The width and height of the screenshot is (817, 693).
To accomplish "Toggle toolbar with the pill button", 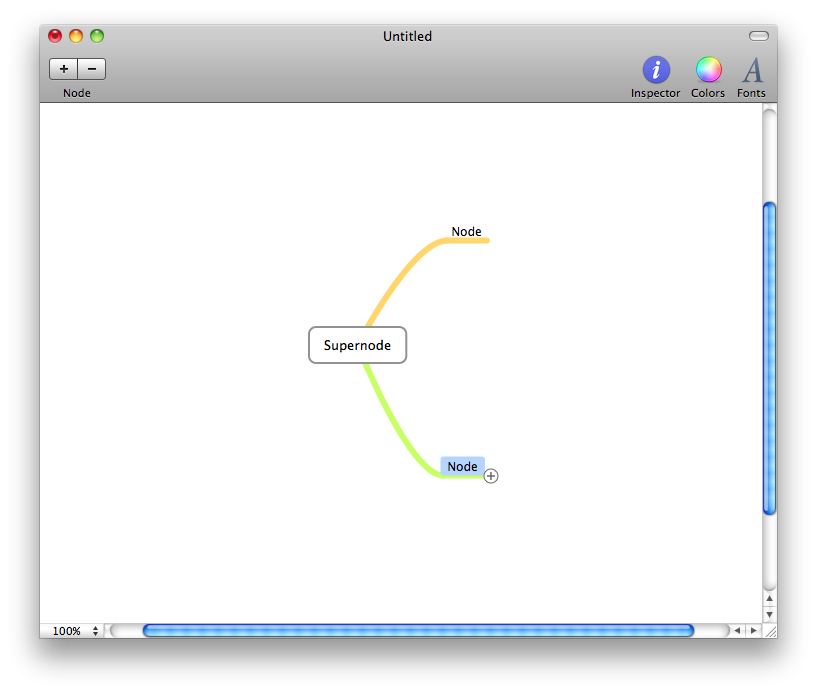I will coord(759,36).
